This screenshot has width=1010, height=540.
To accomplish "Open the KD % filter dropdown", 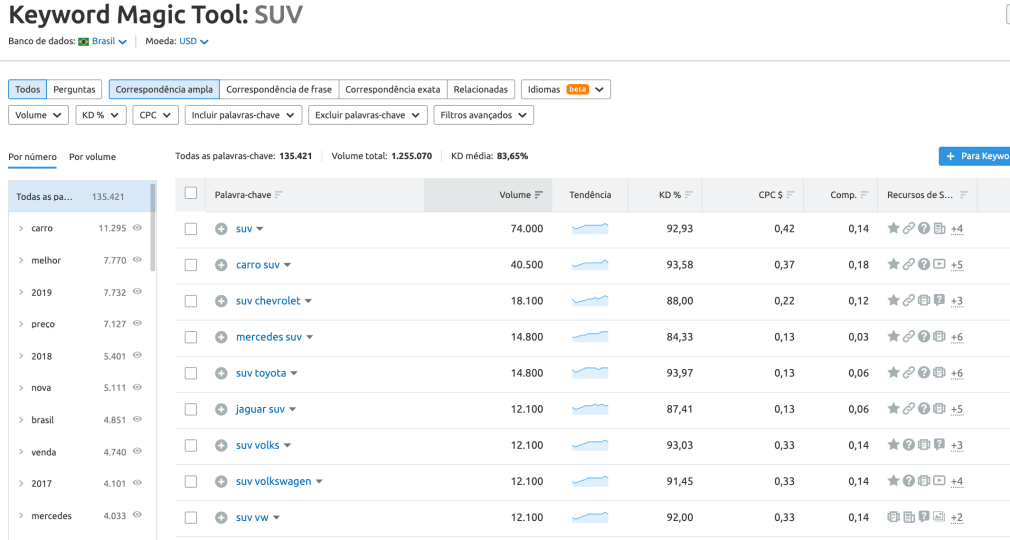I will coord(100,115).
